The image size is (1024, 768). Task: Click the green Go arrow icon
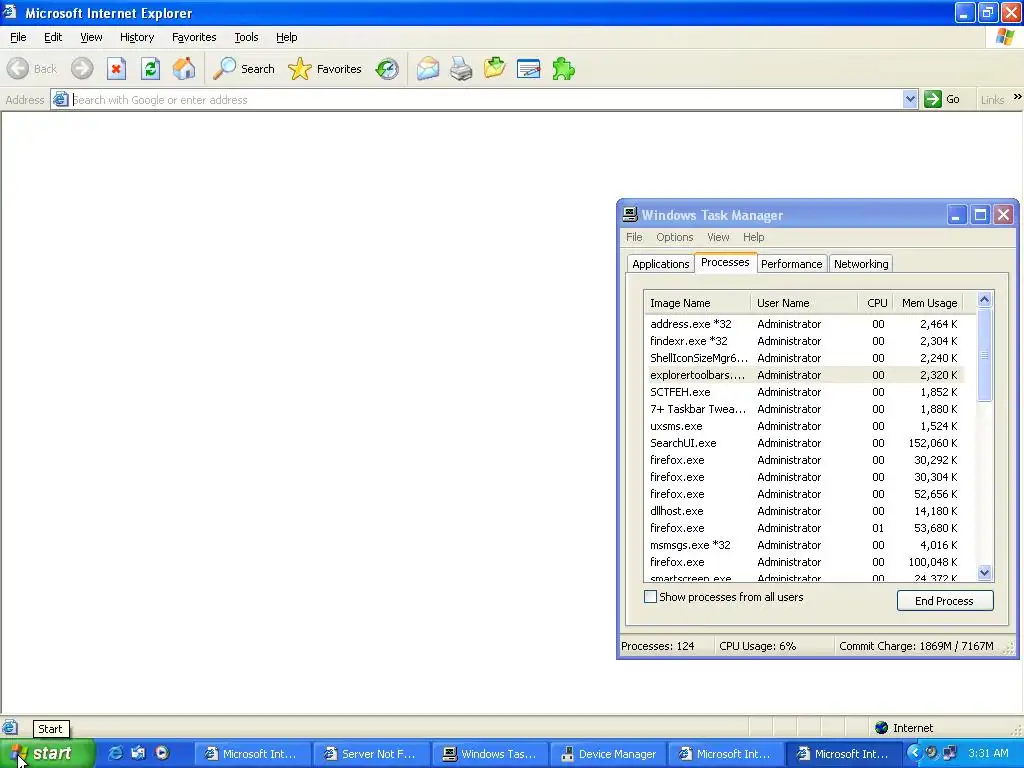(933, 99)
